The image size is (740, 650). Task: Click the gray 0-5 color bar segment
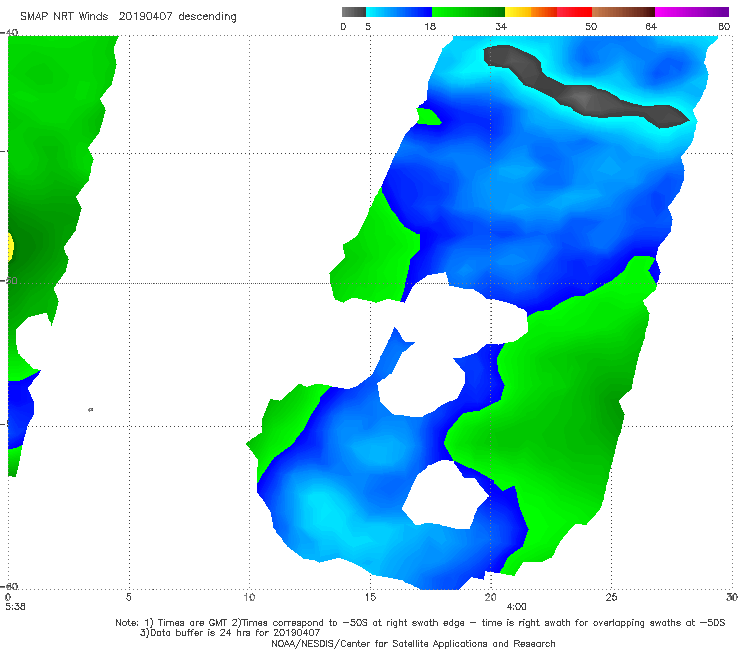[354, 12]
